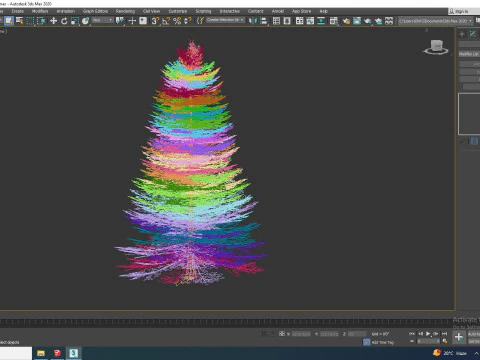Toggle Scene Explorer icon
480x360 pixels.
pyautogui.click(x=276, y=21)
